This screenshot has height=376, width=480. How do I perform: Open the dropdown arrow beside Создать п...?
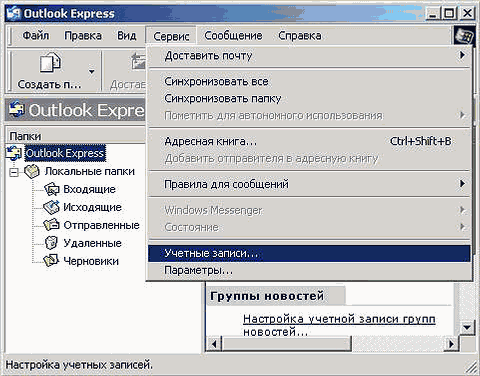[91, 71]
